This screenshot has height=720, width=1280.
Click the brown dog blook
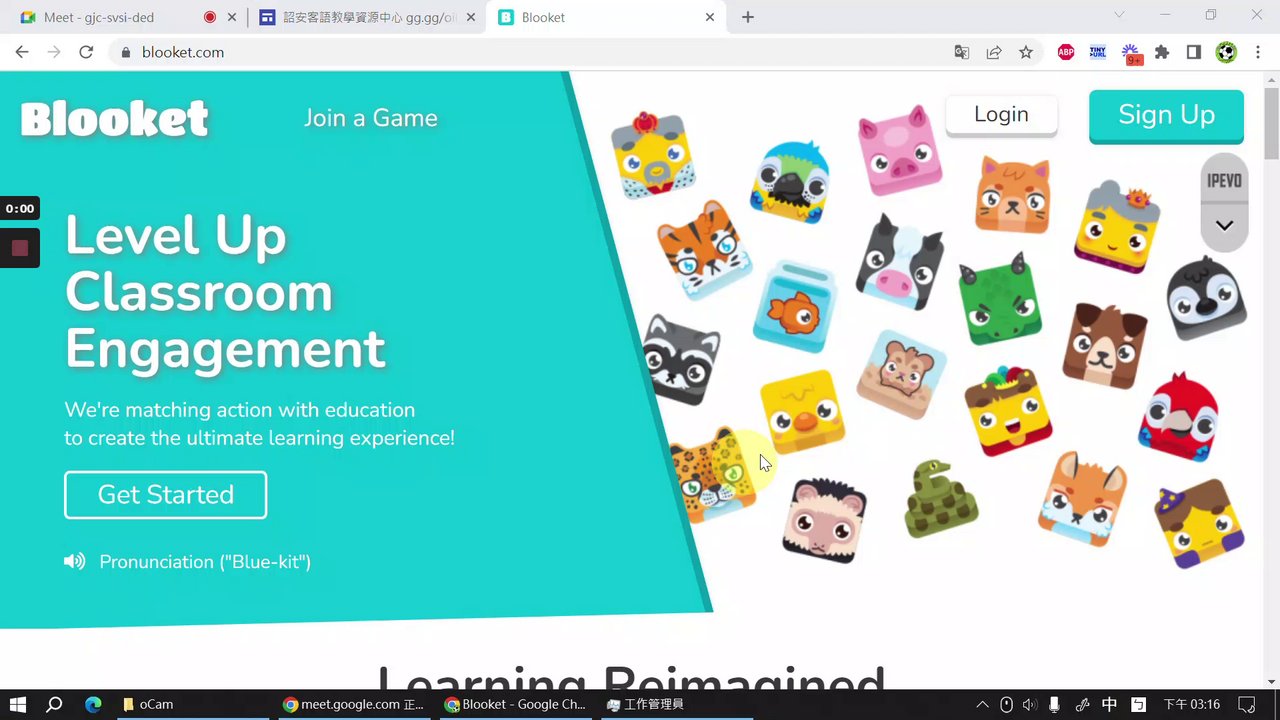(1104, 345)
